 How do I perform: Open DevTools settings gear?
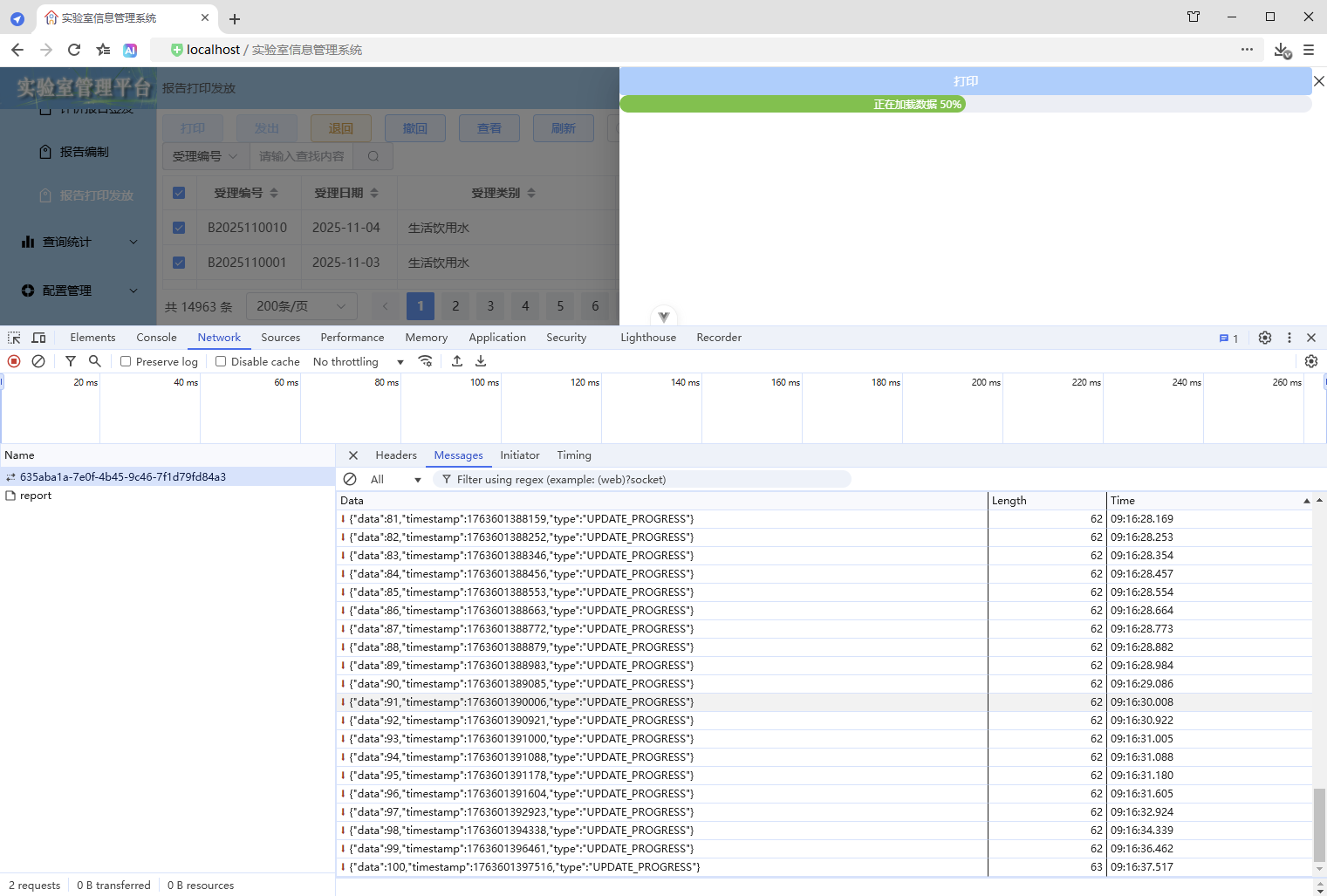click(1265, 338)
